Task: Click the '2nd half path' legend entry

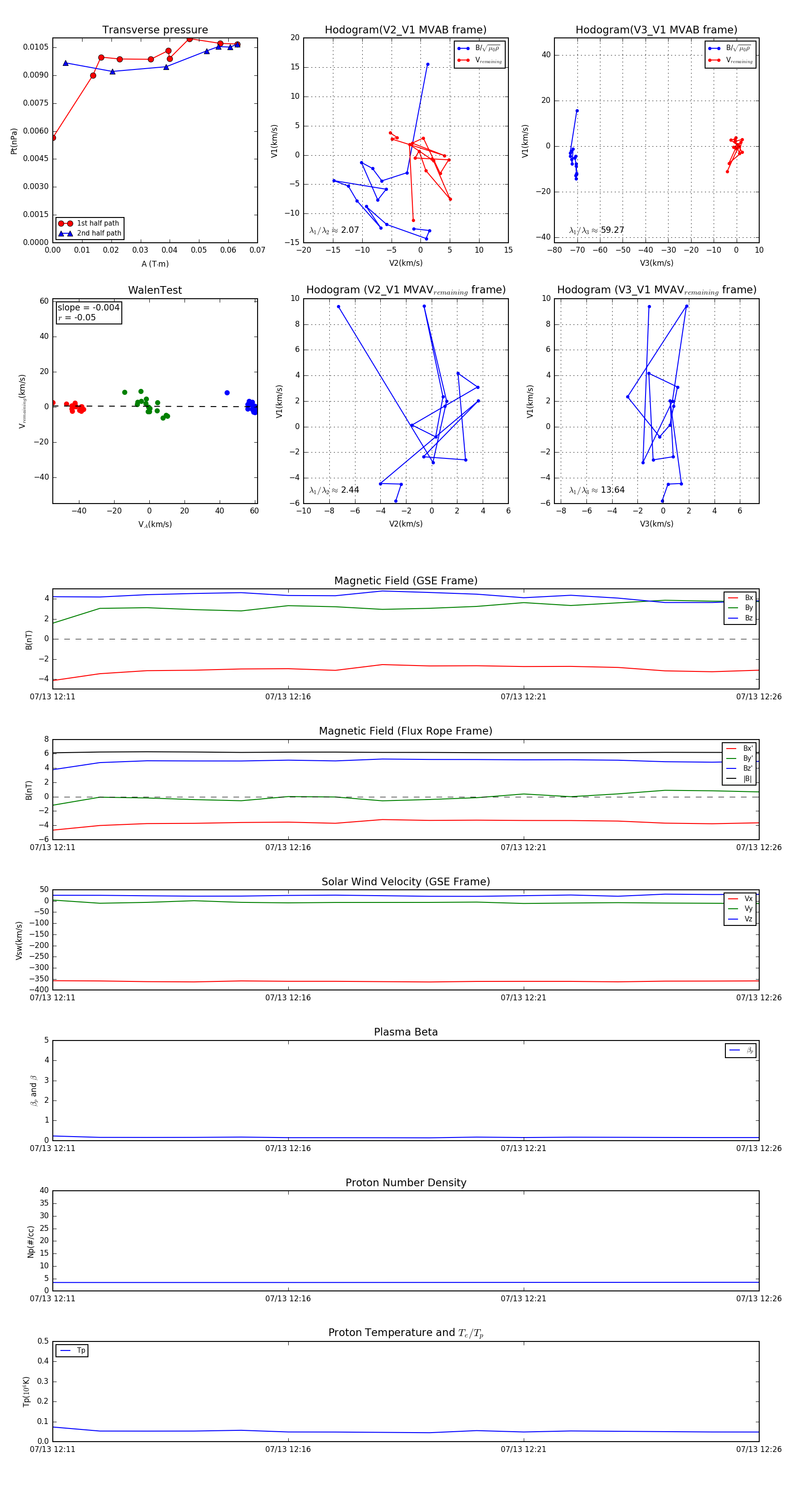Action: click(x=90, y=234)
